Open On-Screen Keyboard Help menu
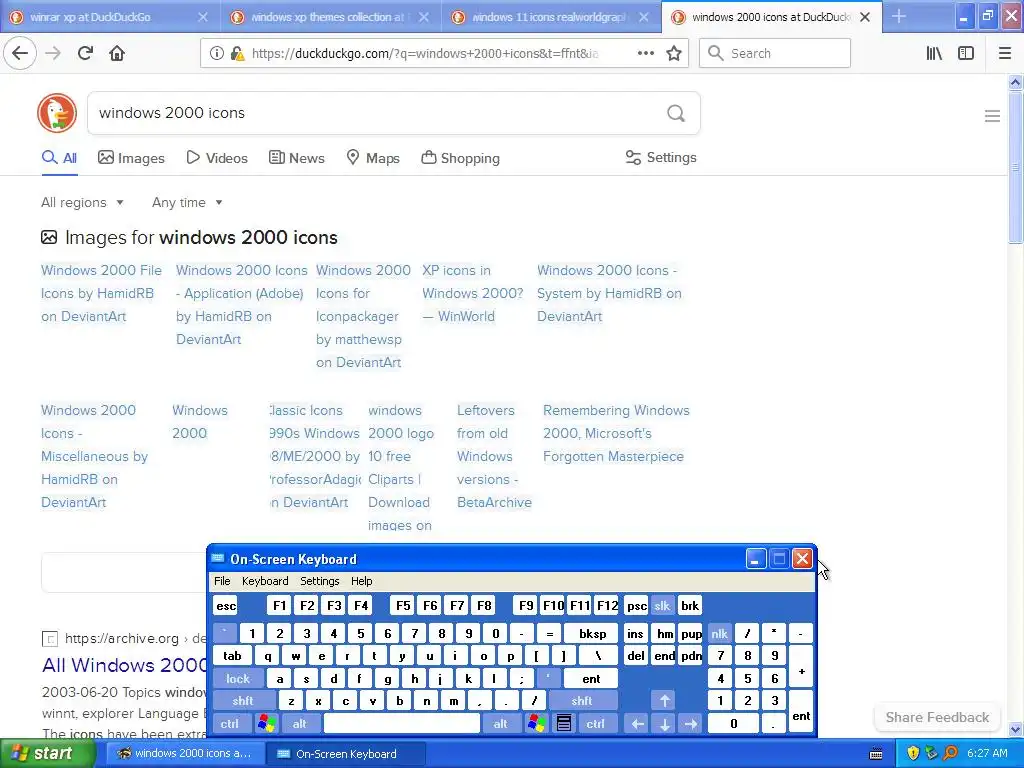This screenshot has width=1024, height=768. click(361, 581)
